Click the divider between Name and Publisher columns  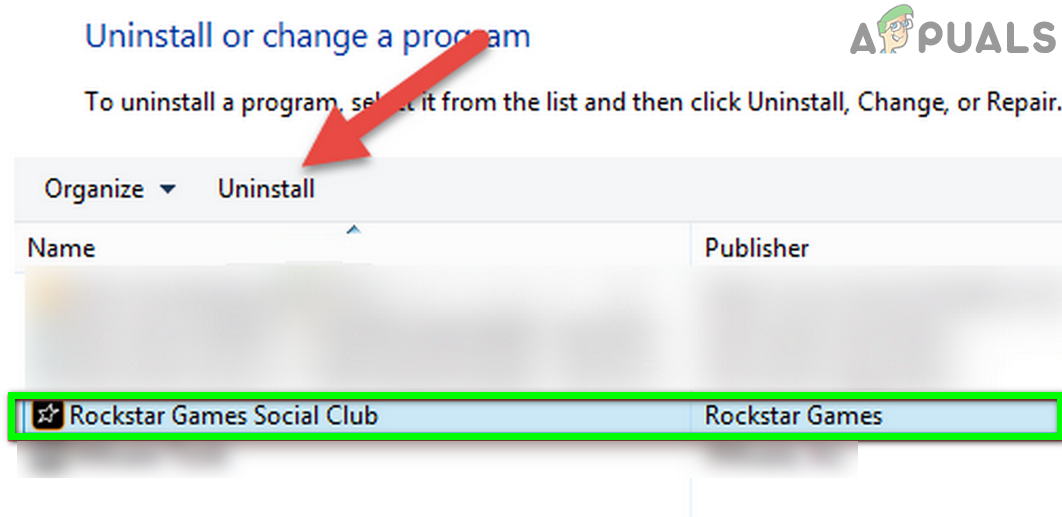click(691, 247)
